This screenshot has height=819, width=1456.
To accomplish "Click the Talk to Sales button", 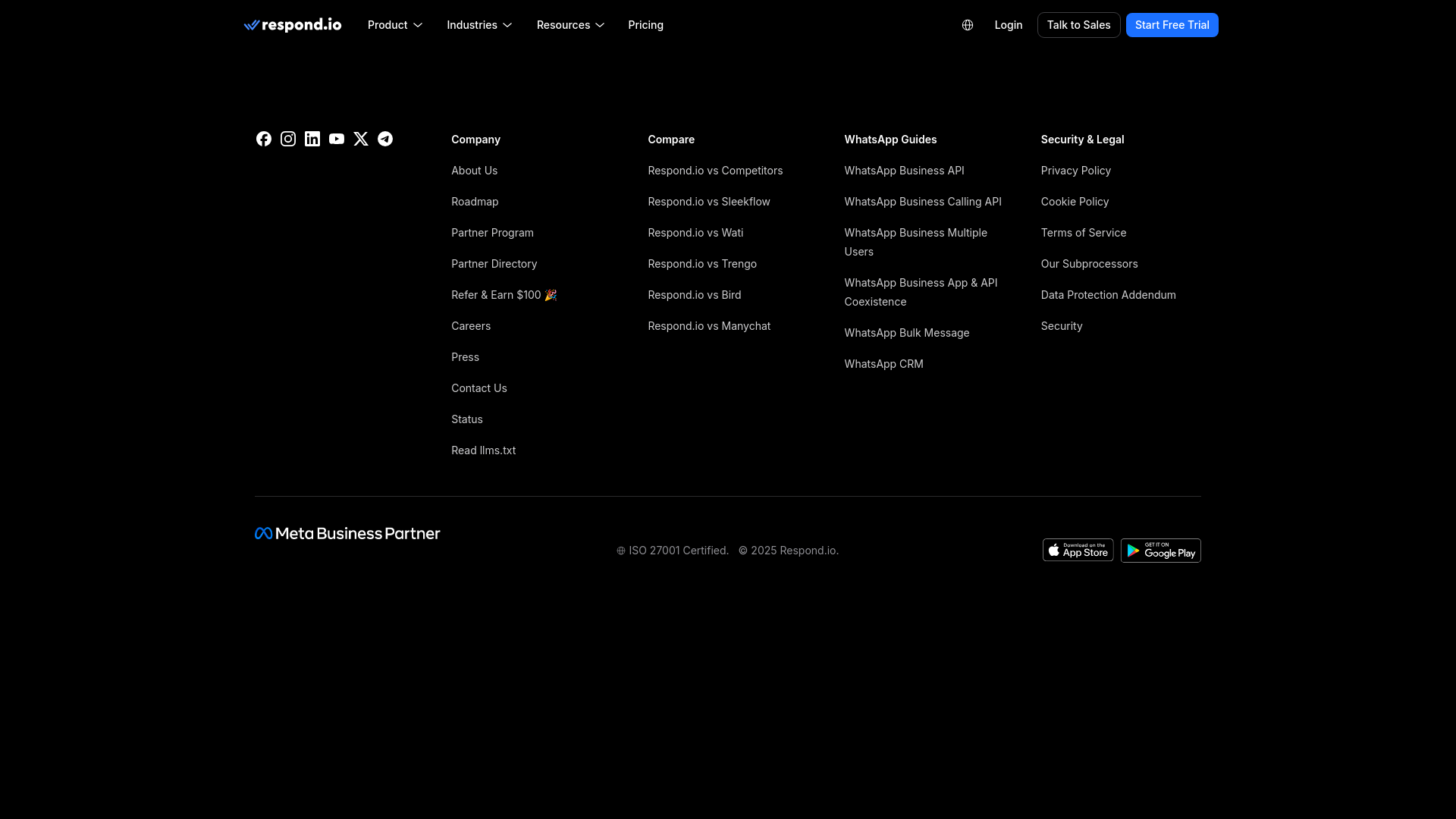I will tap(1079, 25).
